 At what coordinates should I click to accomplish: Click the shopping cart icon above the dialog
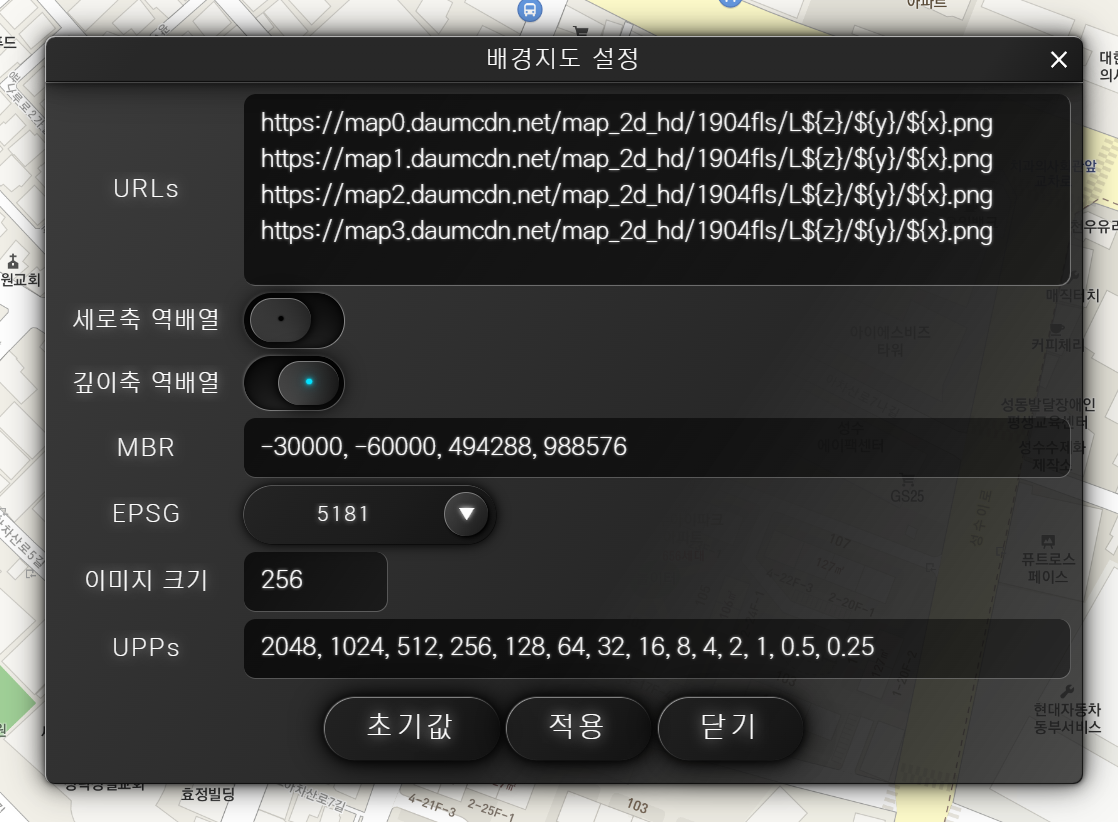coord(581,31)
